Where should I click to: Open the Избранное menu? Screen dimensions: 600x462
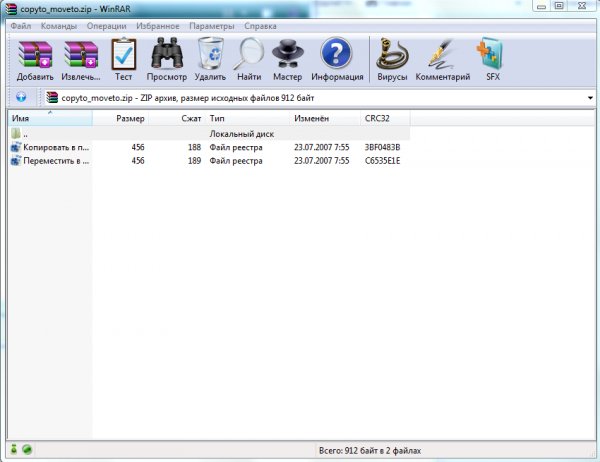tap(158, 26)
